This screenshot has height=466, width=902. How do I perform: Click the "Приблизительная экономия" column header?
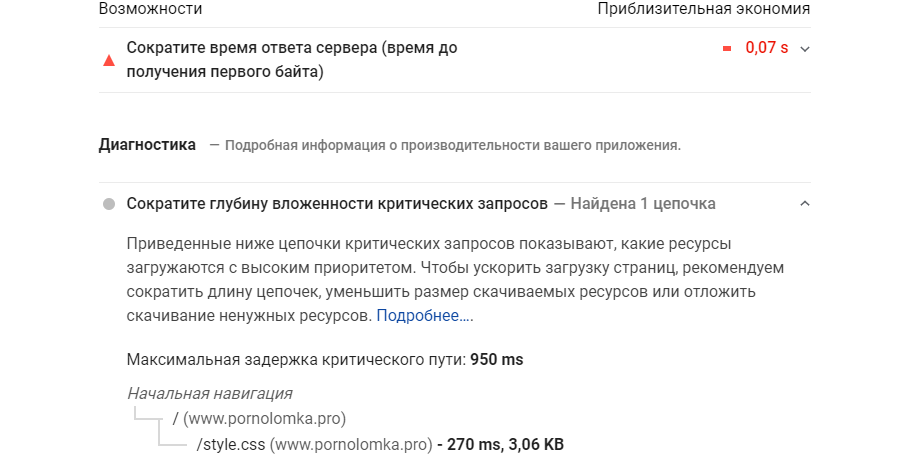click(x=703, y=9)
